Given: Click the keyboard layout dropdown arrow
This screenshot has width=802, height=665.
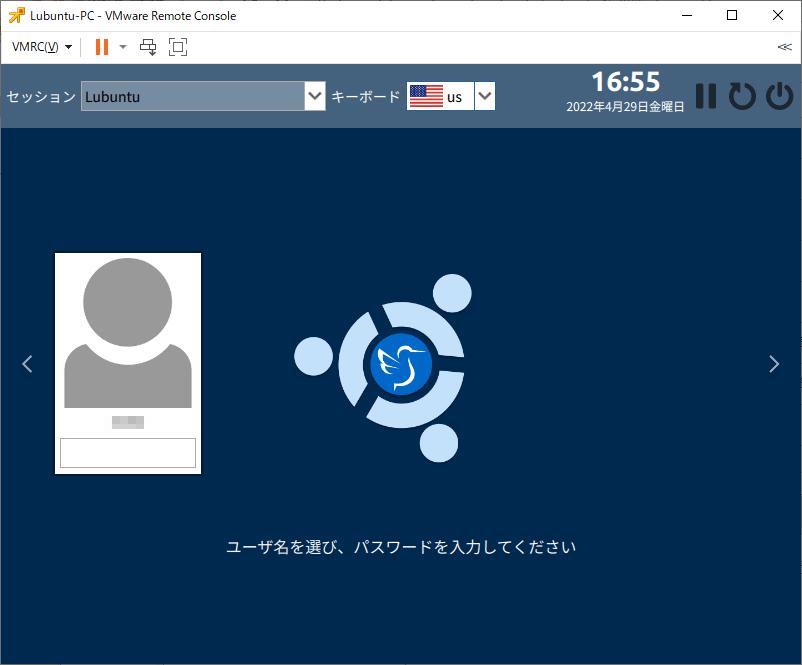Looking at the screenshot, I should [x=484, y=96].
